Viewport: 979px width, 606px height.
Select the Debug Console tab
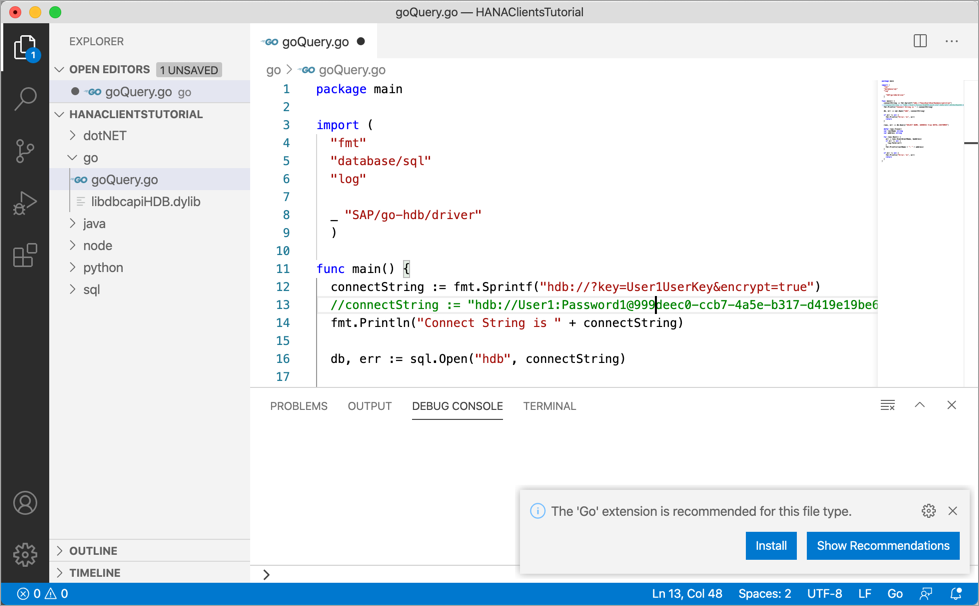pyautogui.click(x=457, y=406)
